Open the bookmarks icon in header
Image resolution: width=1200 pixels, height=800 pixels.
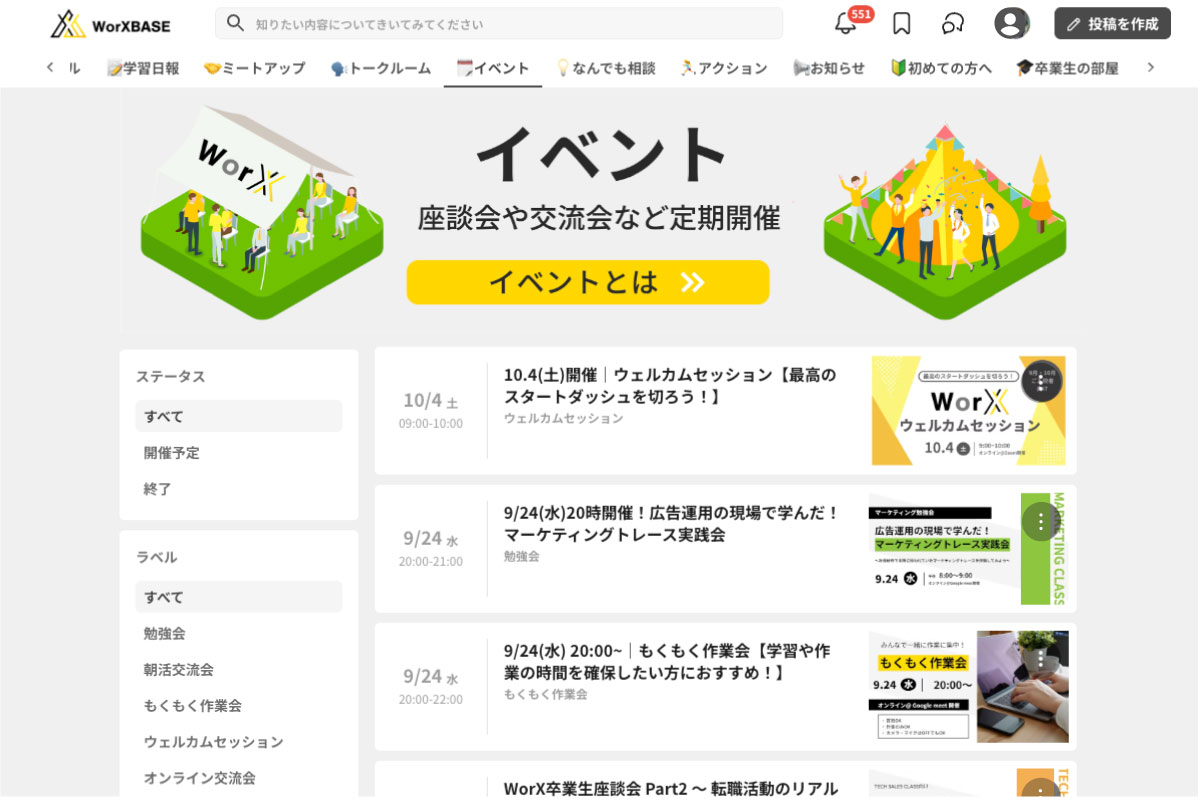[x=901, y=24]
